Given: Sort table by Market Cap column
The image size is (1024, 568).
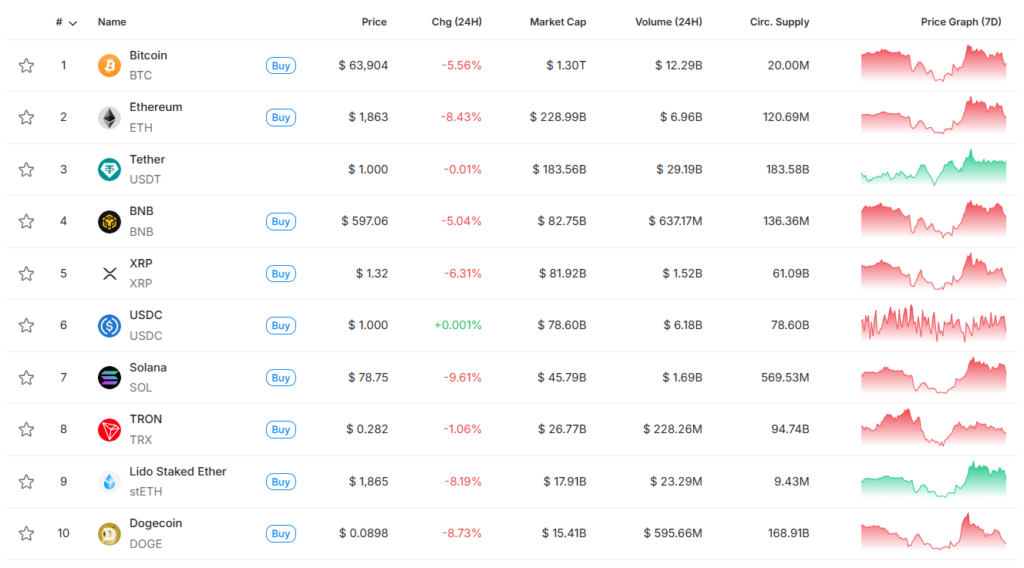Looking at the screenshot, I should click(558, 22).
